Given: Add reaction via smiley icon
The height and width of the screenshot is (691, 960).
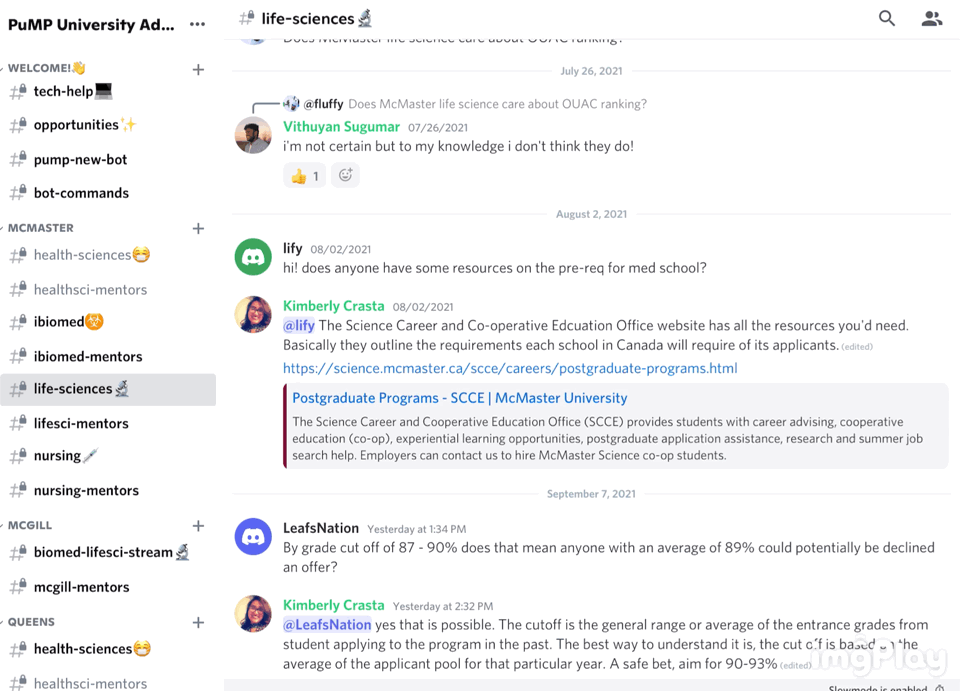Looking at the screenshot, I should (345, 176).
